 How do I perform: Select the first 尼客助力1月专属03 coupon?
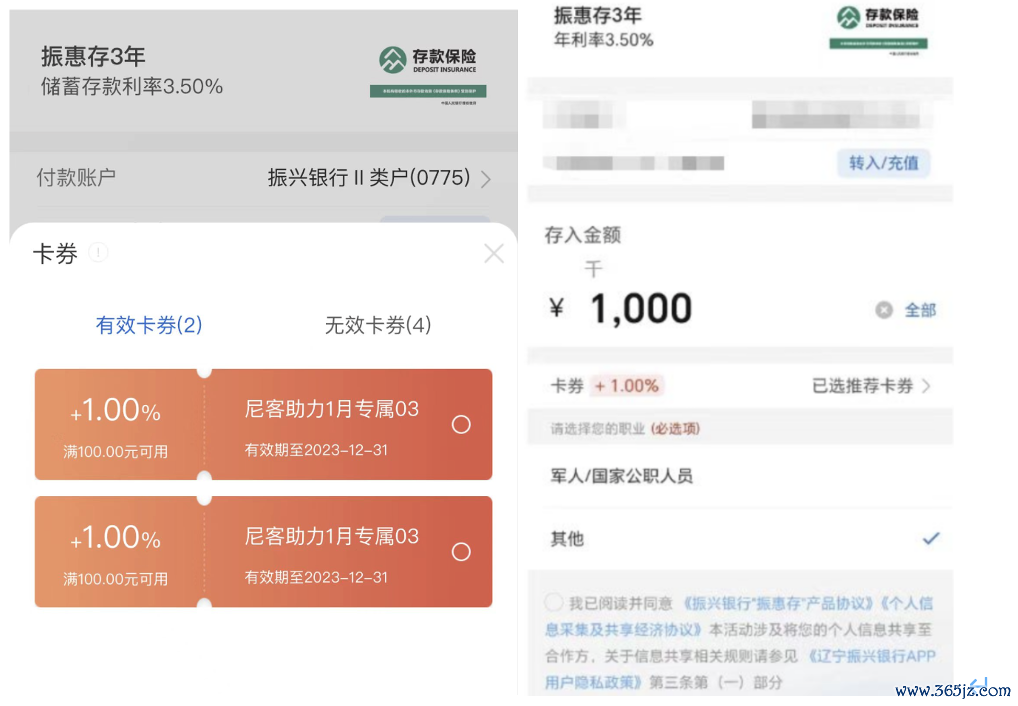[x=461, y=425]
